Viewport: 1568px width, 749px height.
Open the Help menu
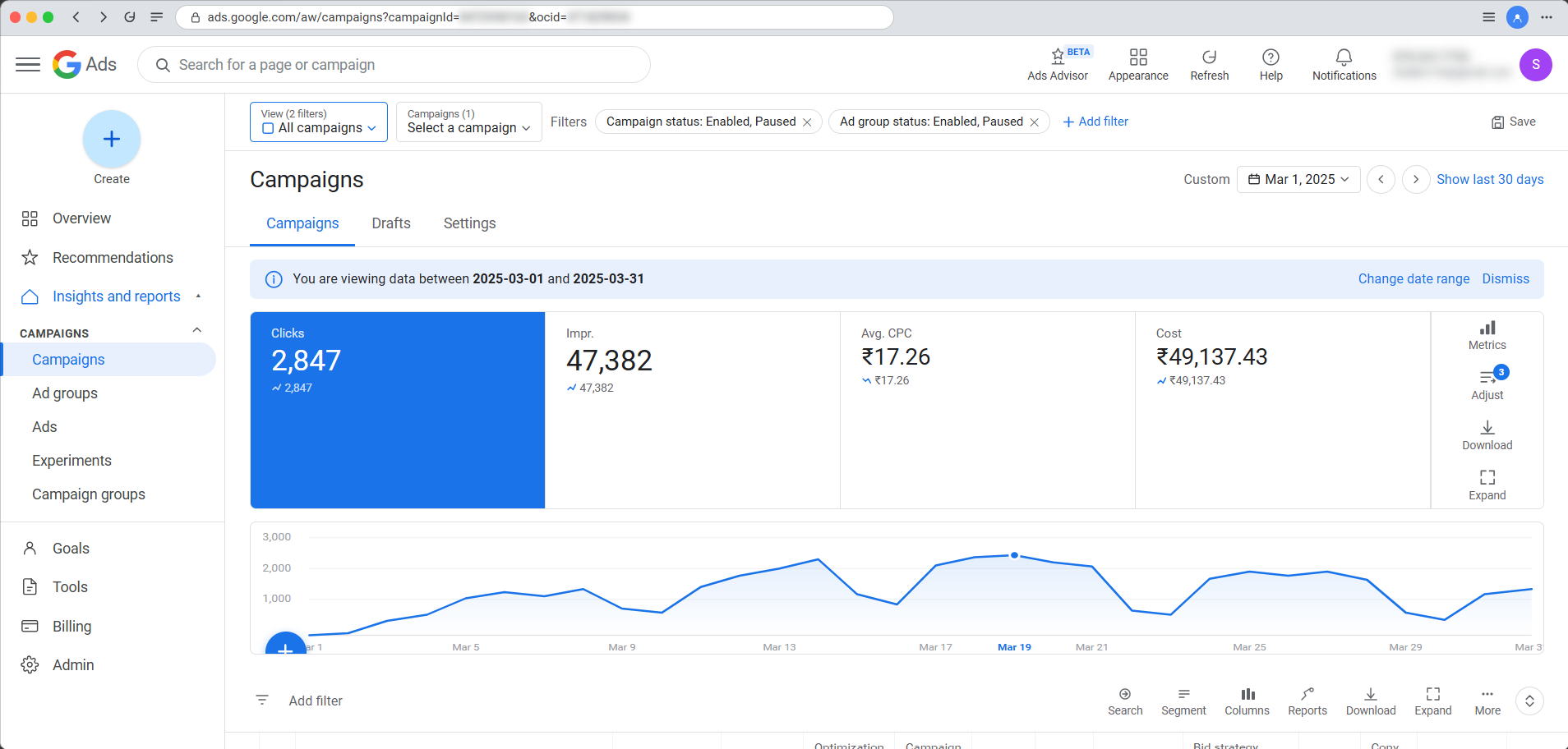pos(1271,64)
